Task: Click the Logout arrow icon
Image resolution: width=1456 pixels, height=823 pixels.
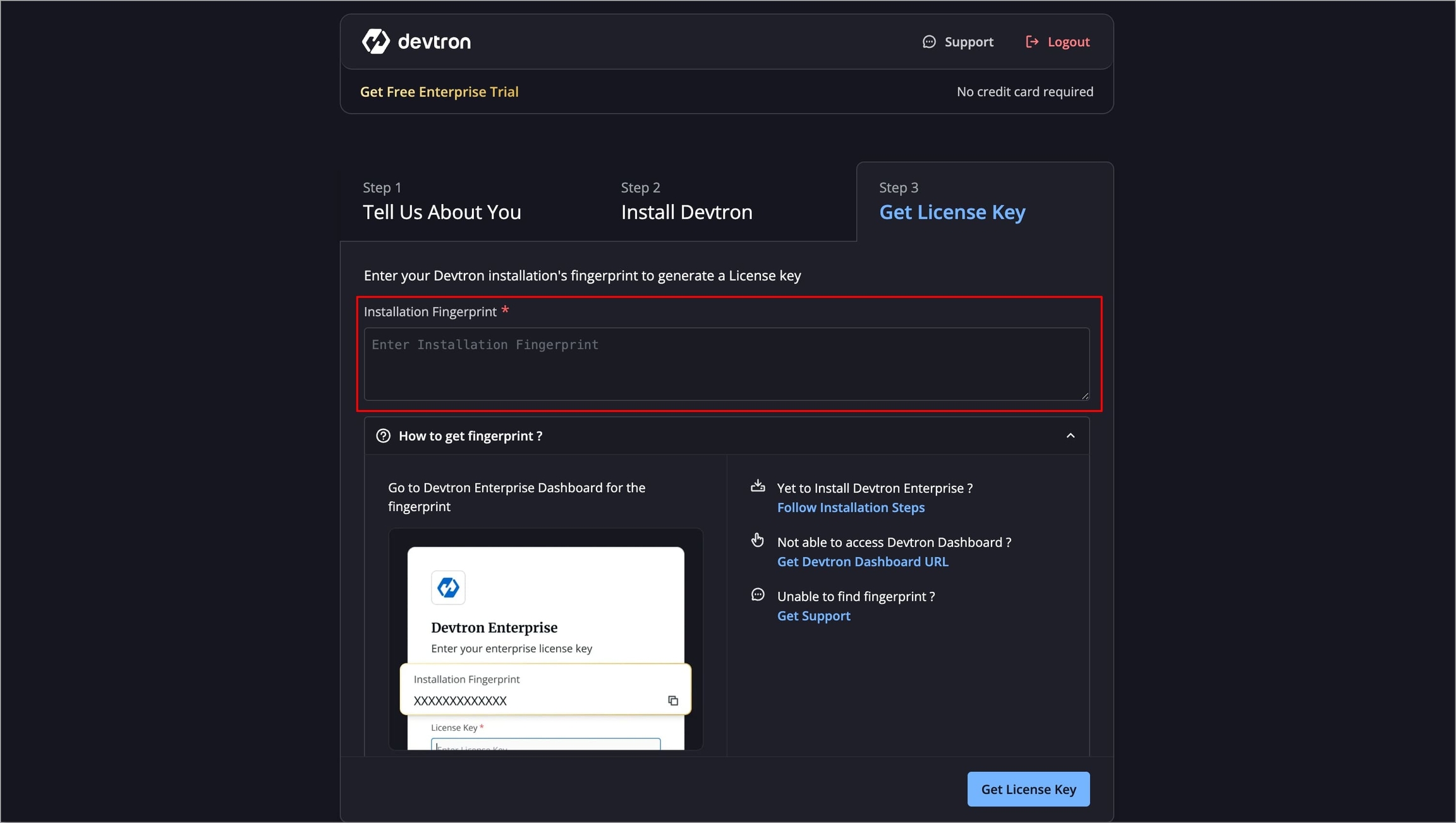Action: [1032, 42]
